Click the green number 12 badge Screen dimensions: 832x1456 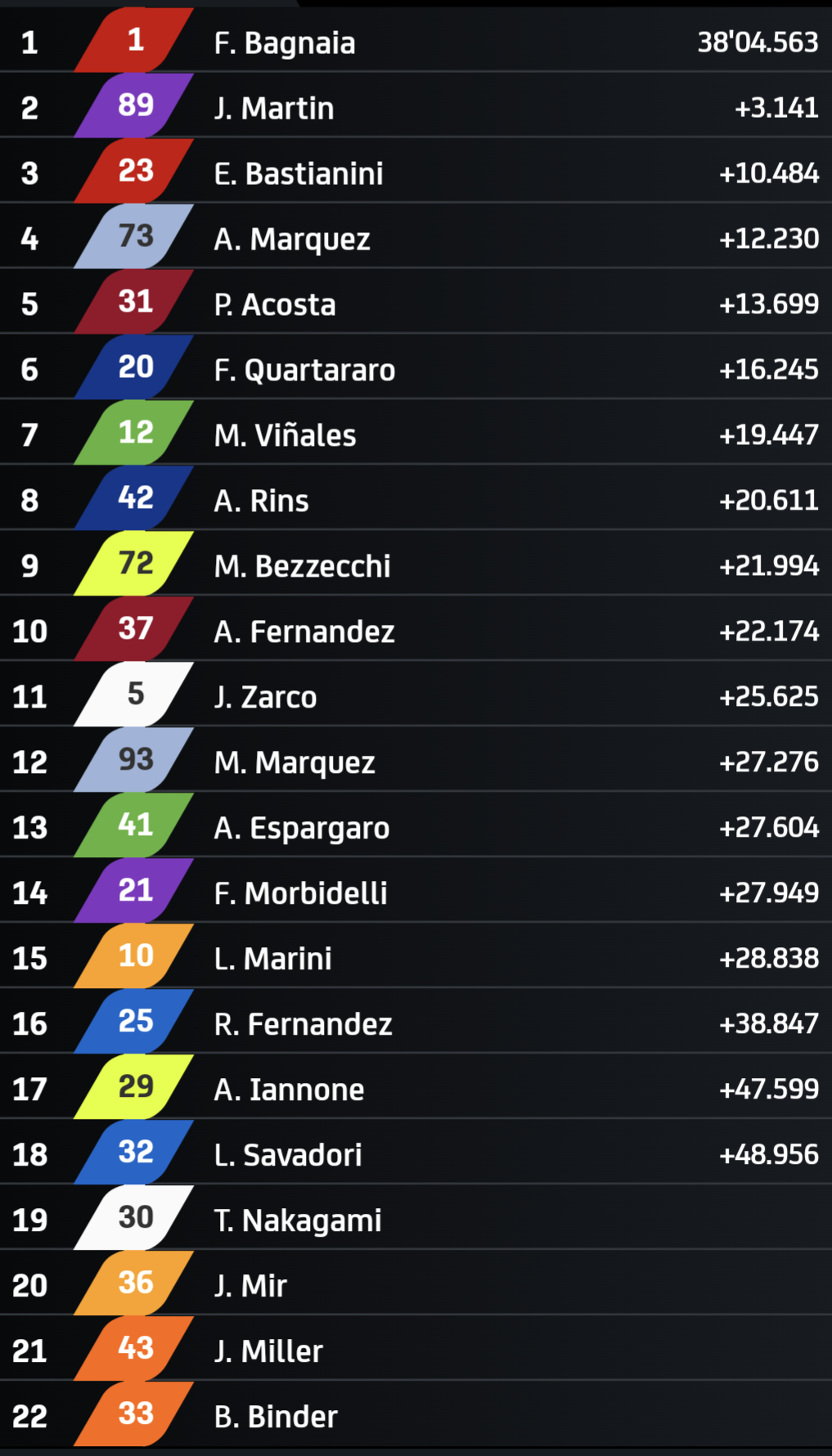(x=135, y=433)
